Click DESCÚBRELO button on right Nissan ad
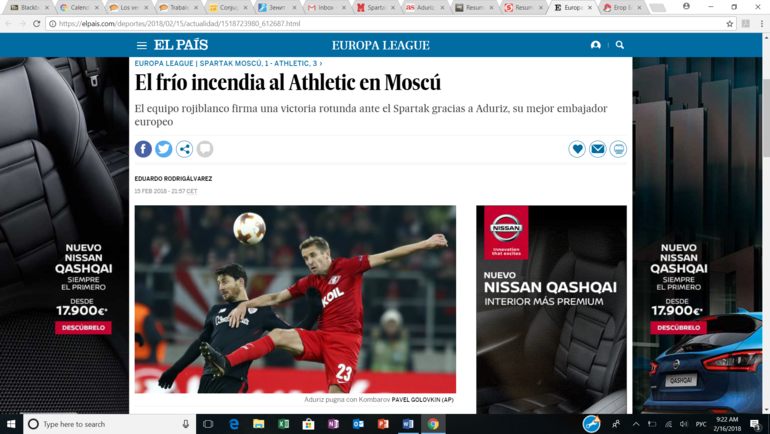Screen dimensions: 770x434 [678, 327]
